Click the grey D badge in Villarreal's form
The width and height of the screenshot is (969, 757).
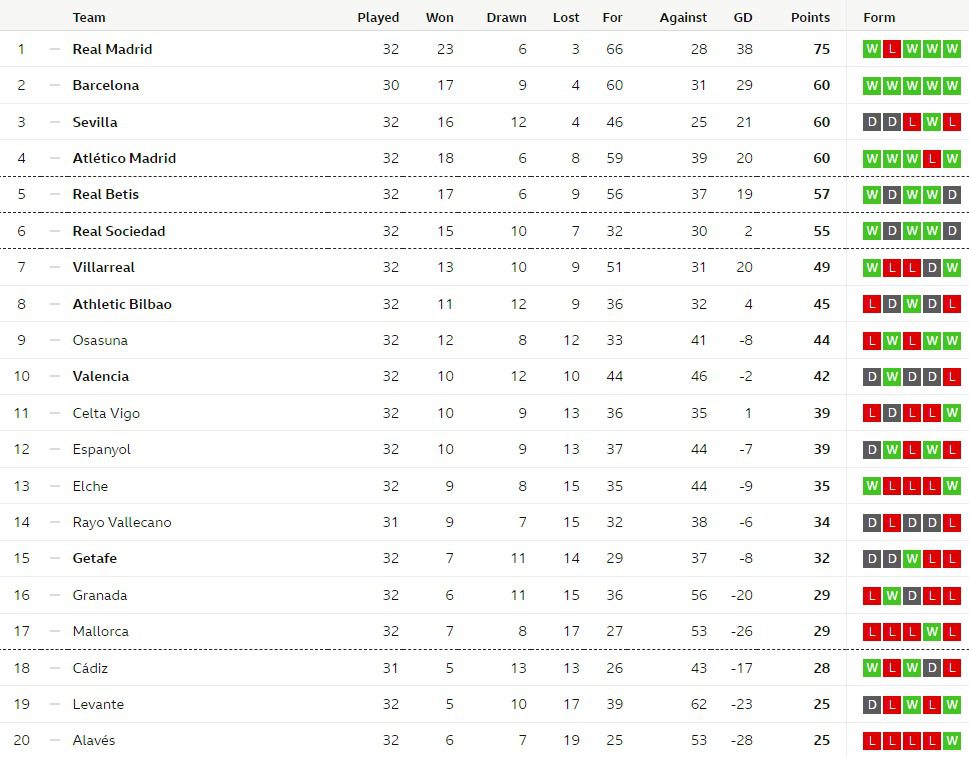932,267
